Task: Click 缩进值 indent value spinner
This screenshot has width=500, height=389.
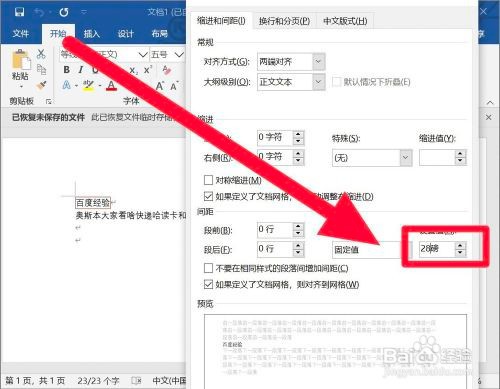Action: pyautogui.click(x=460, y=157)
